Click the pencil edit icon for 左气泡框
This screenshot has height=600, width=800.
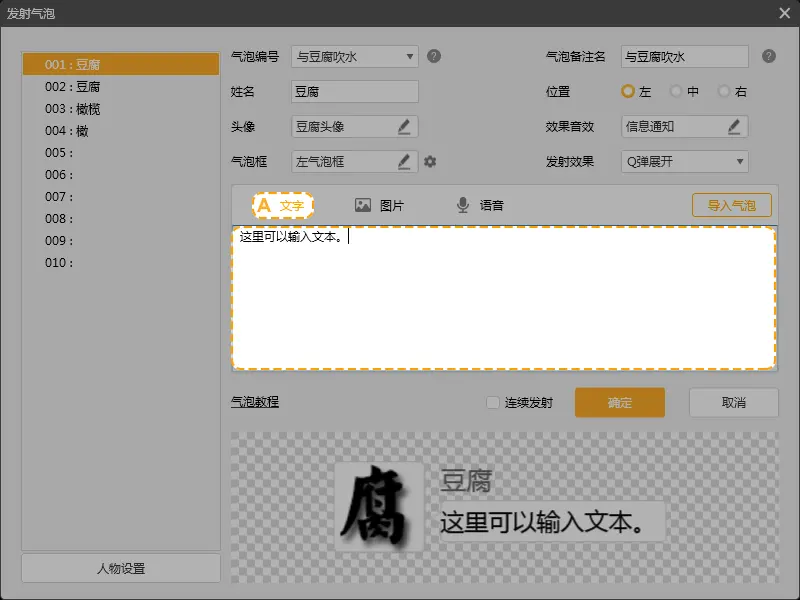tap(404, 161)
